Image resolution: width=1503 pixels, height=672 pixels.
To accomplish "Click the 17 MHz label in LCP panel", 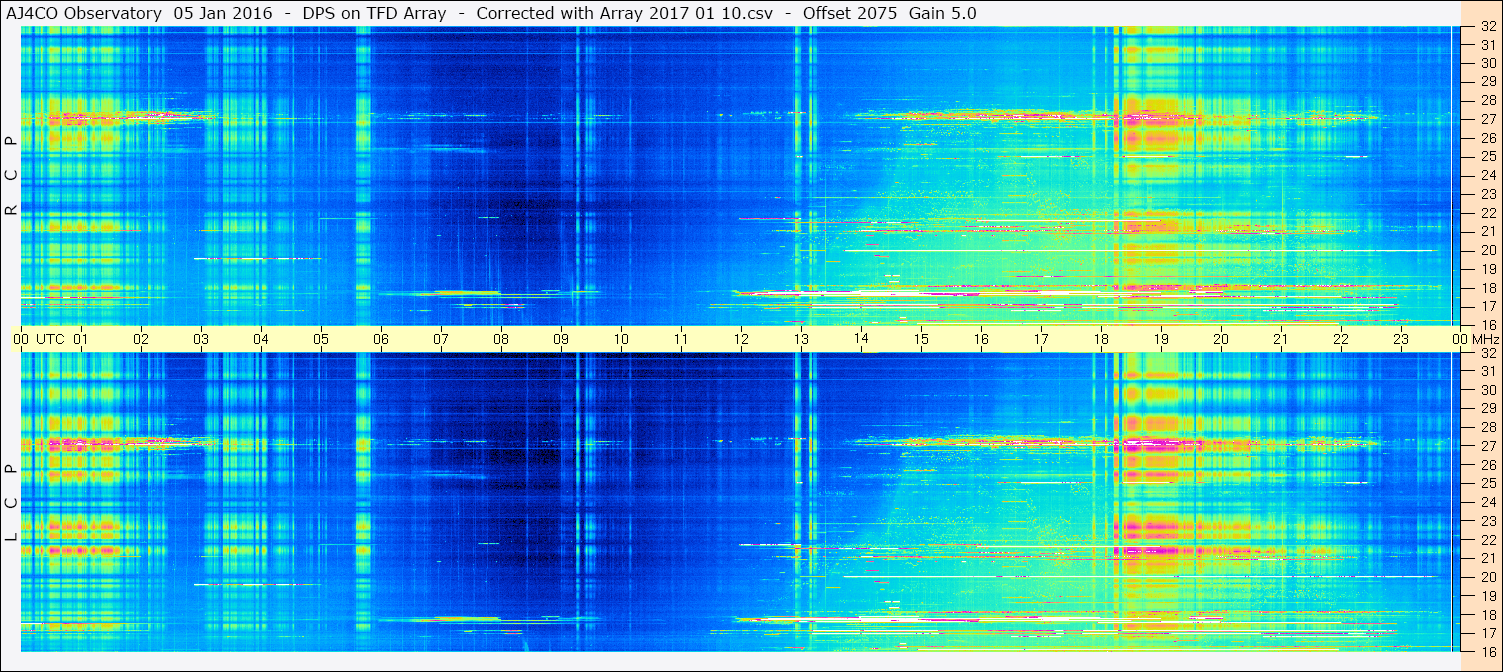I will 1487,633.
